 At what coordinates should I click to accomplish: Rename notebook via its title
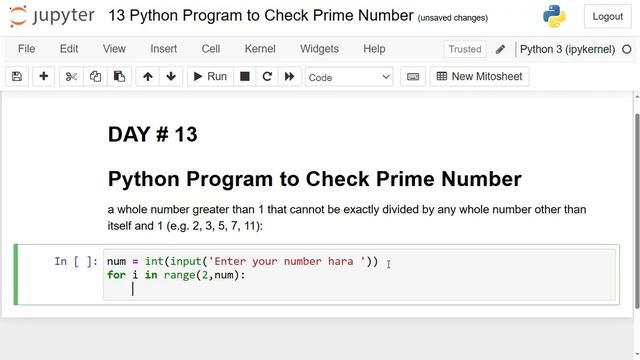261,16
